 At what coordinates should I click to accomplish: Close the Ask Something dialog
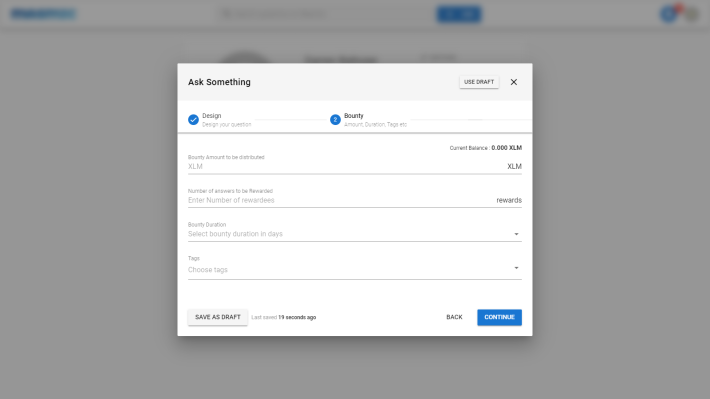[x=513, y=82]
